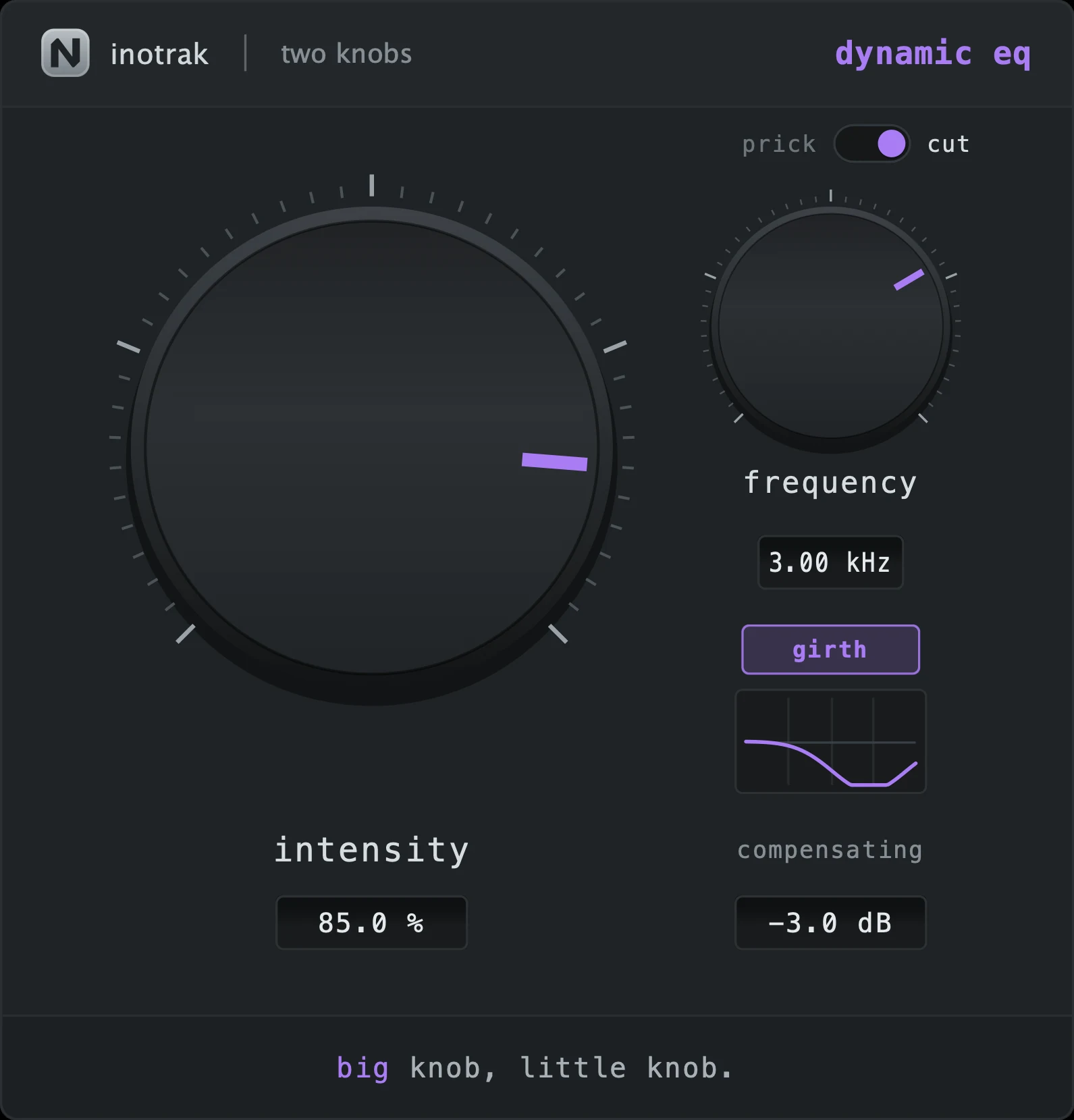Click the 'frequency' label under the small knob
1074x1120 pixels.
pyautogui.click(x=830, y=483)
